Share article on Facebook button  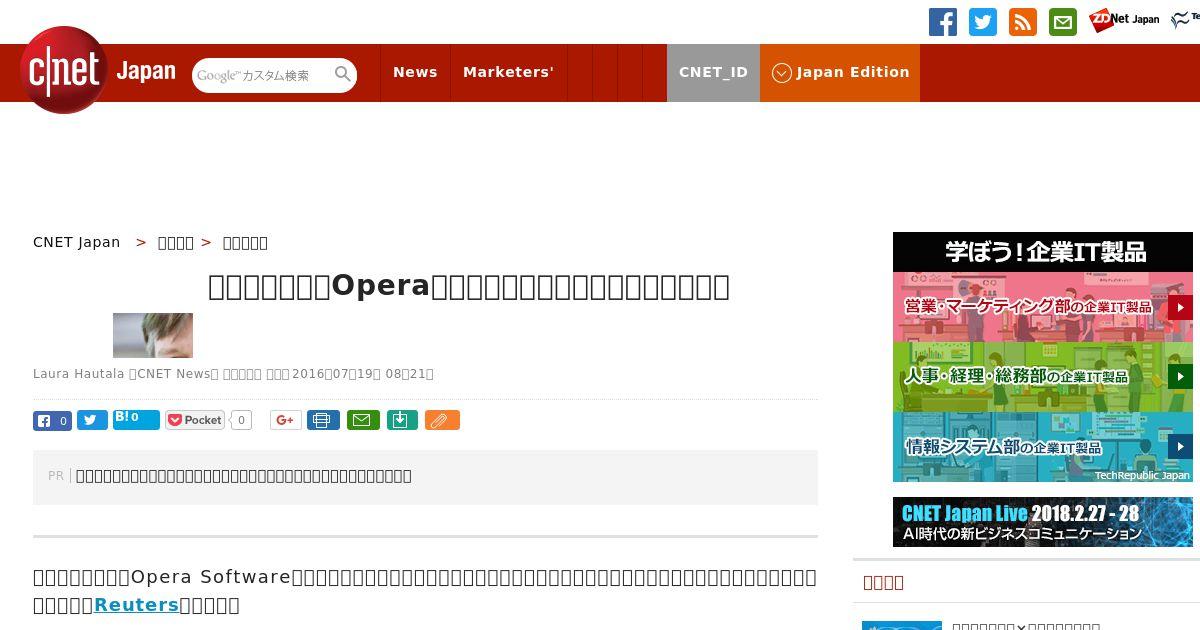[x=52, y=421]
